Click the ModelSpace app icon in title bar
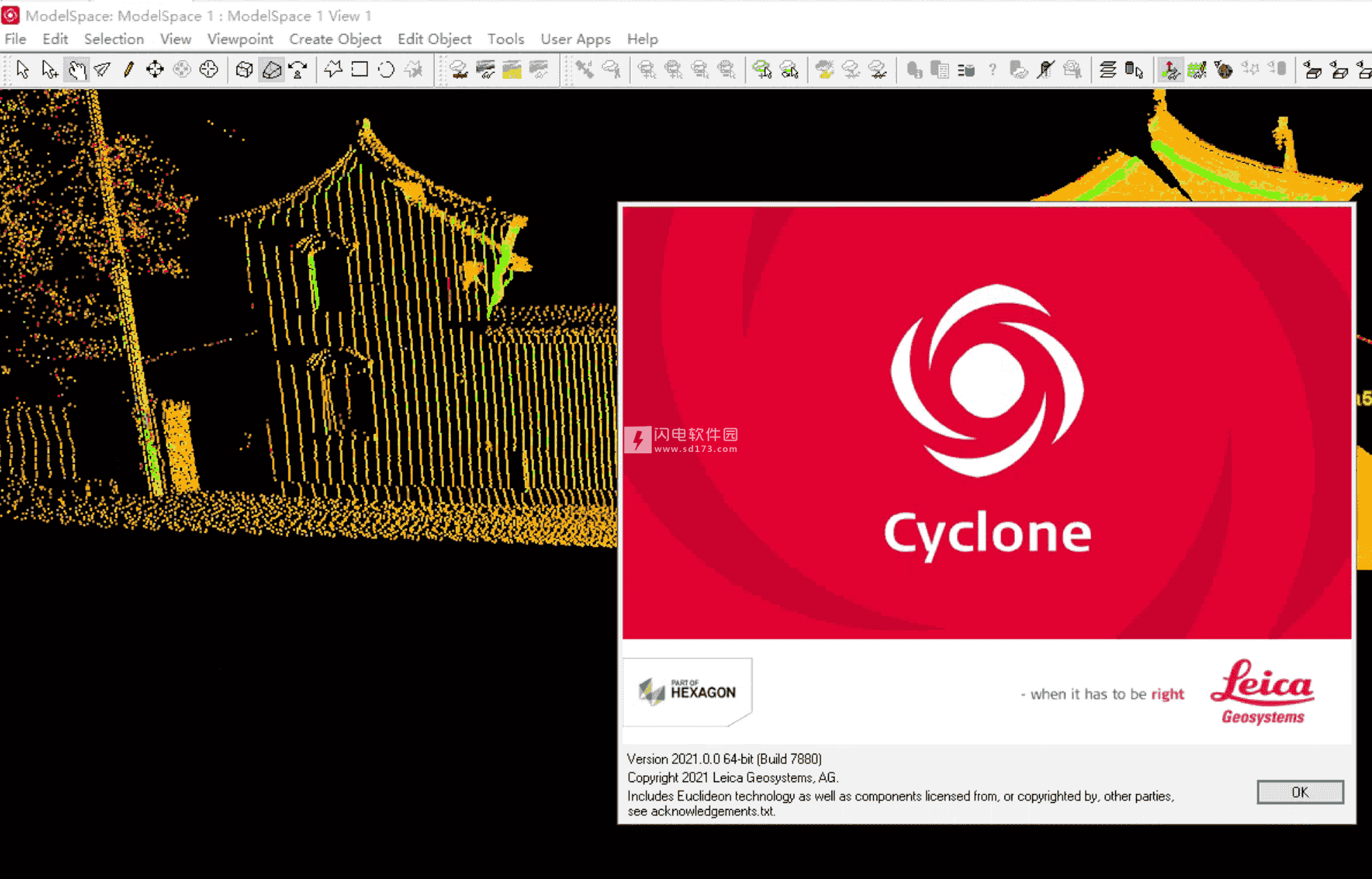 pos(10,15)
